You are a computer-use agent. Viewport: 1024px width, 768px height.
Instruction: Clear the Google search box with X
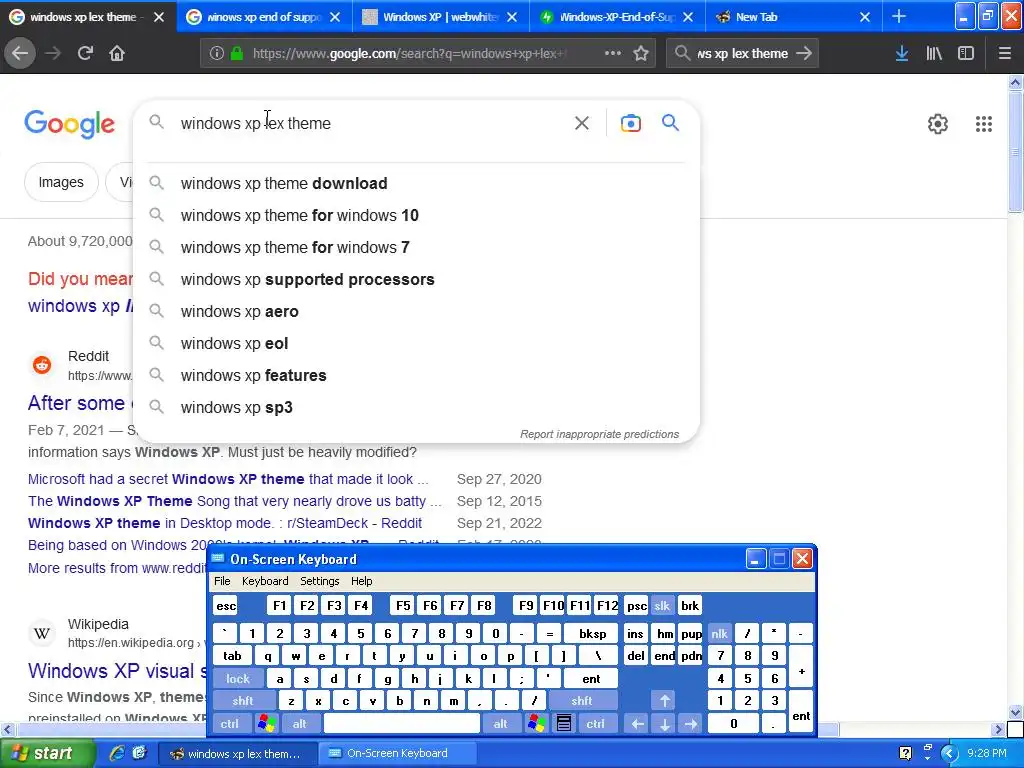point(582,123)
